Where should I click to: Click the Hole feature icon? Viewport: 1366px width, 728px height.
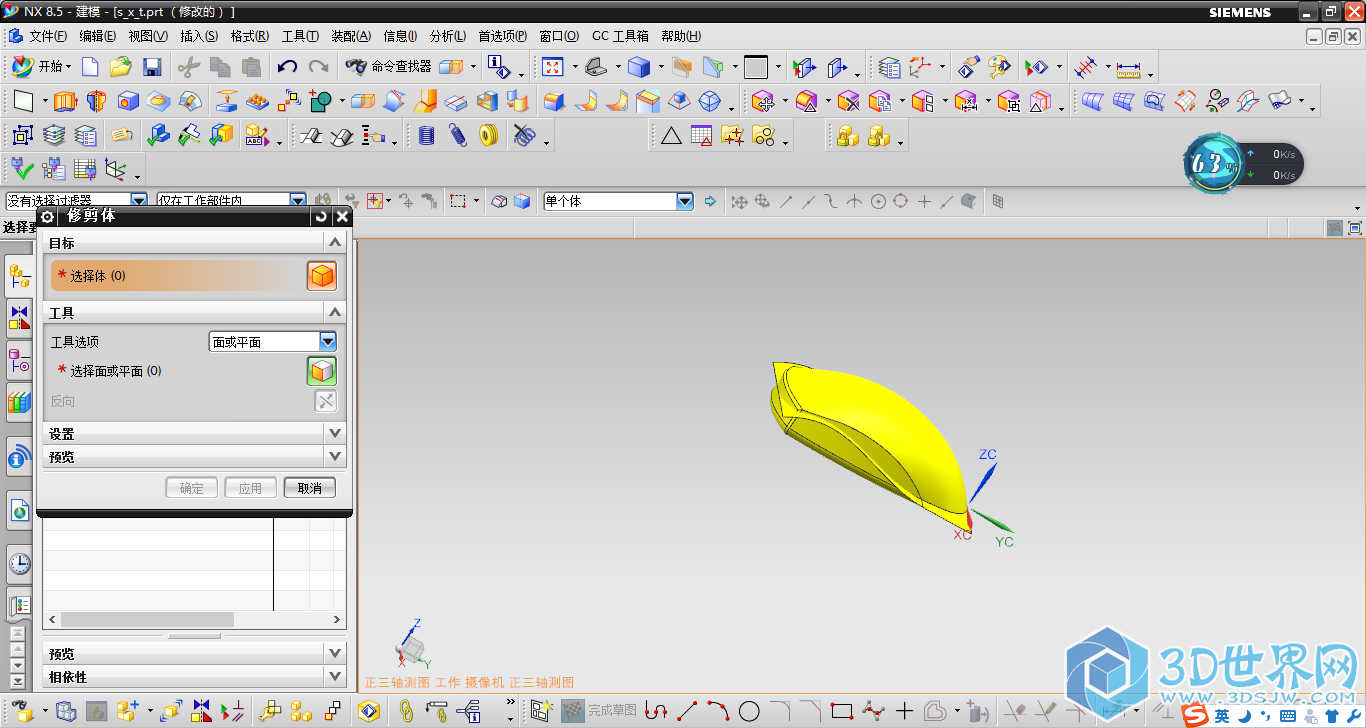(128, 101)
